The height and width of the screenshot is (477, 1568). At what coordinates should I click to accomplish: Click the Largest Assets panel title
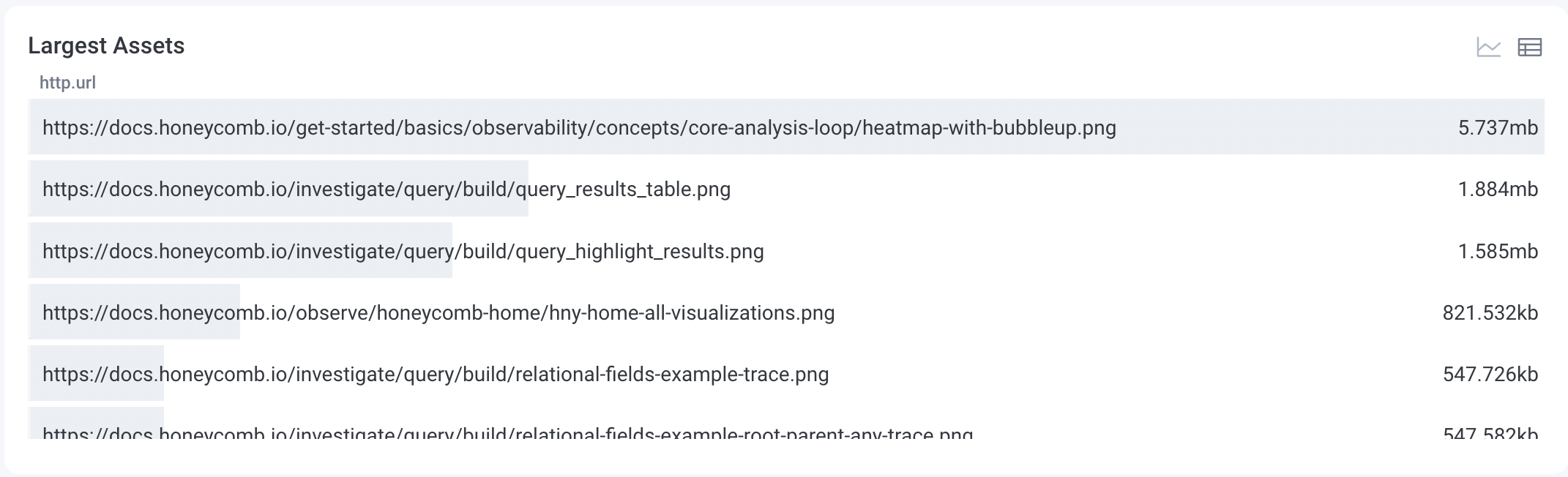[x=106, y=46]
